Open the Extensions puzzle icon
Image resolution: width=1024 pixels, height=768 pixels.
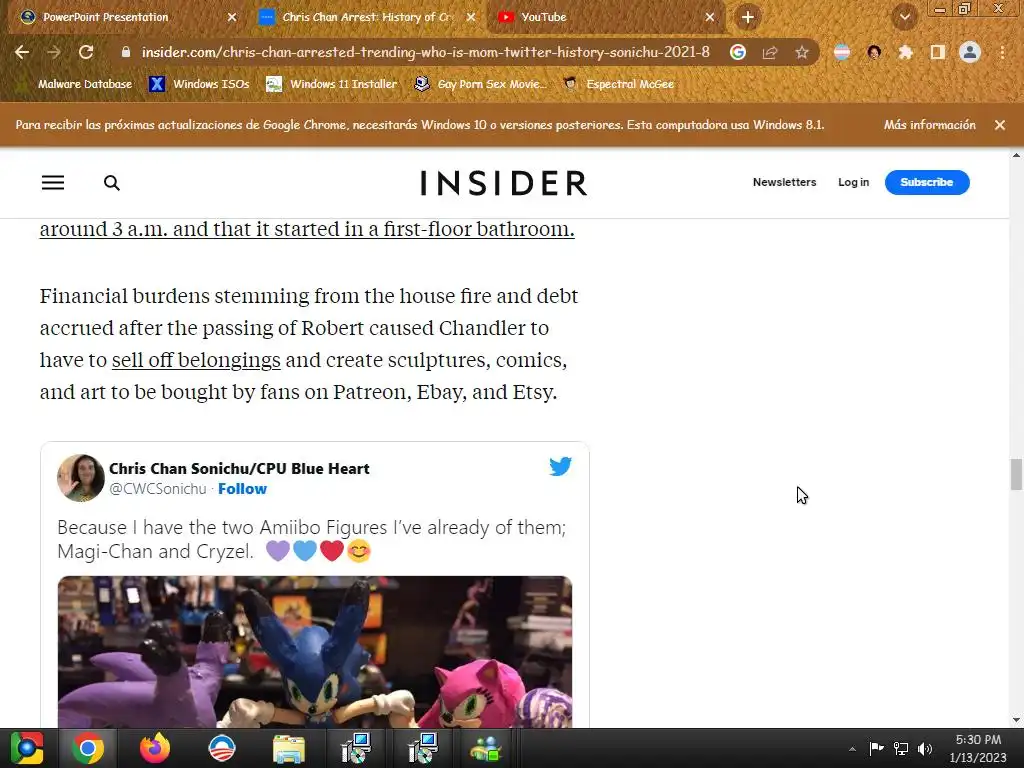pyautogui.click(x=905, y=52)
